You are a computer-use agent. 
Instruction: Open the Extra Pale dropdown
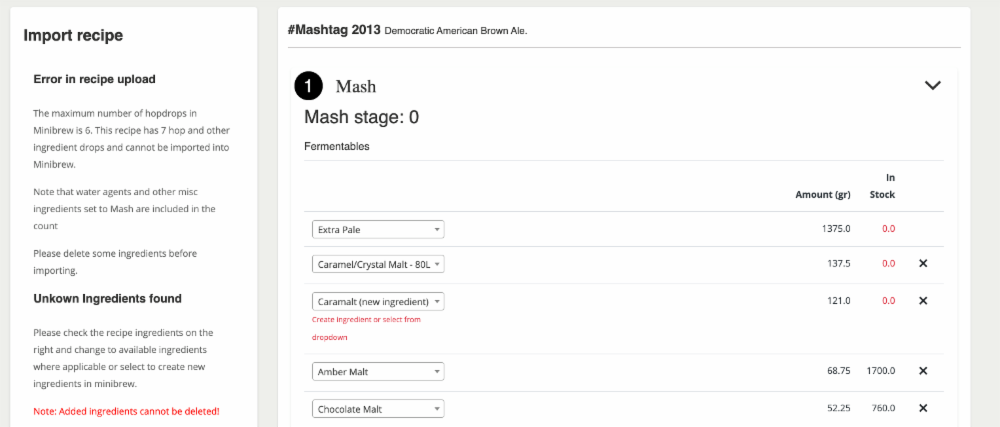(x=378, y=229)
